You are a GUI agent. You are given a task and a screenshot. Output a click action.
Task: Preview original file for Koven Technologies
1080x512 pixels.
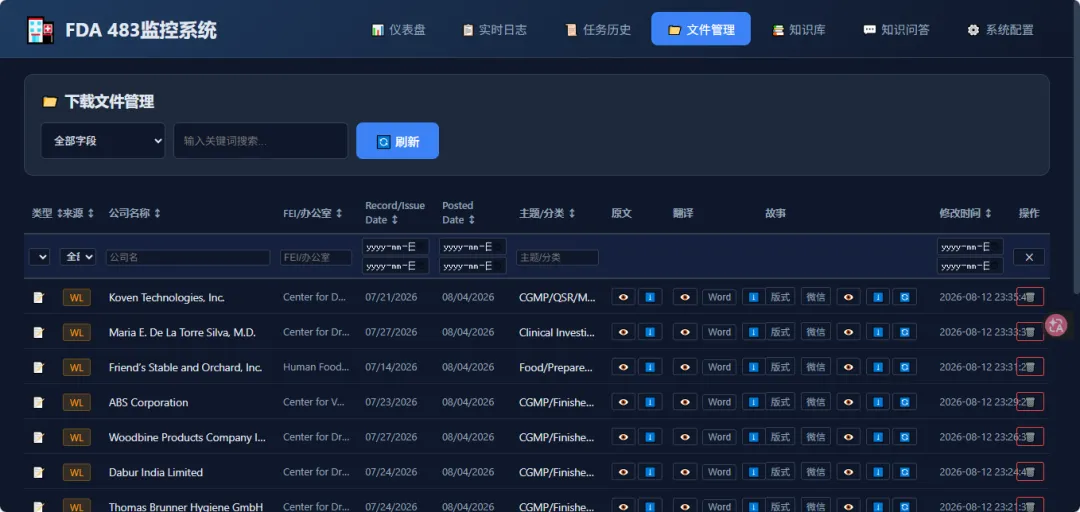coord(623,297)
